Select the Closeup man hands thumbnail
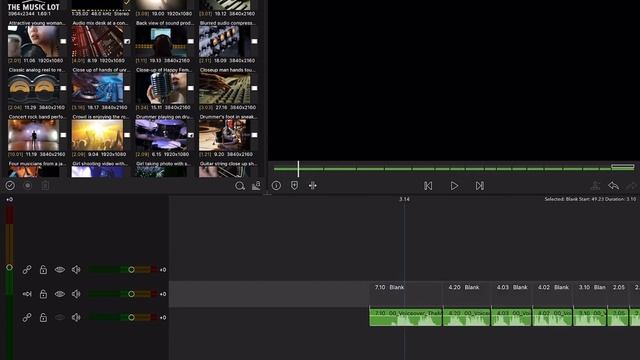The height and width of the screenshot is (360, 640). coord(225,89)
